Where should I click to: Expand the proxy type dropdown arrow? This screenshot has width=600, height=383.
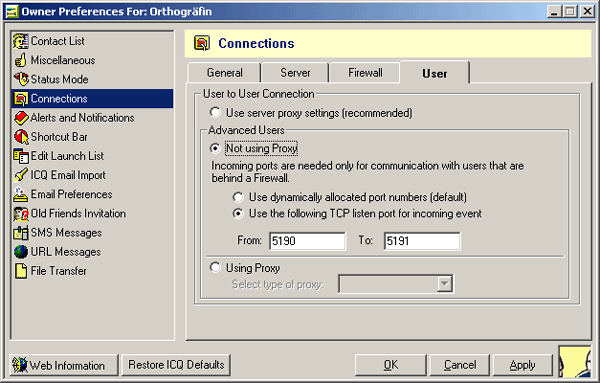point(445,284)
